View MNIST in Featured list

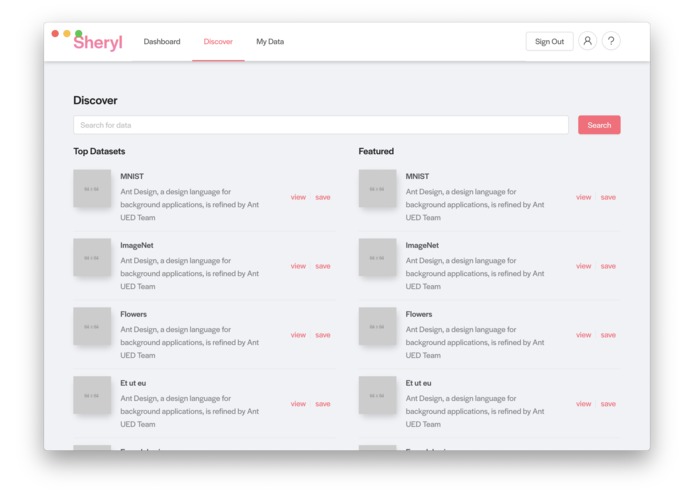[583, 197]
